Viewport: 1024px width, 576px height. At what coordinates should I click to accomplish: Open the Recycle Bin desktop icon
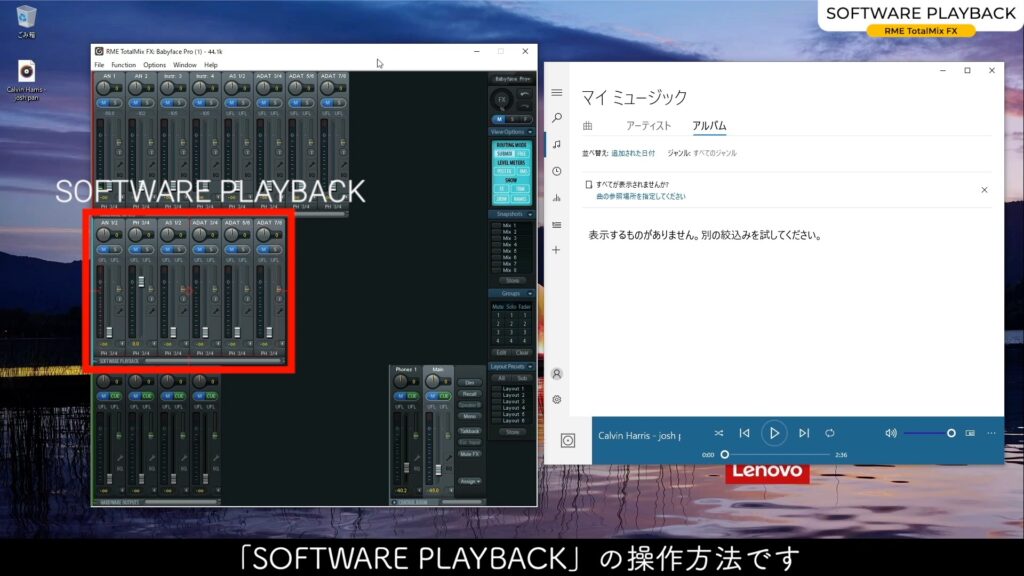[x=26, y=22]
